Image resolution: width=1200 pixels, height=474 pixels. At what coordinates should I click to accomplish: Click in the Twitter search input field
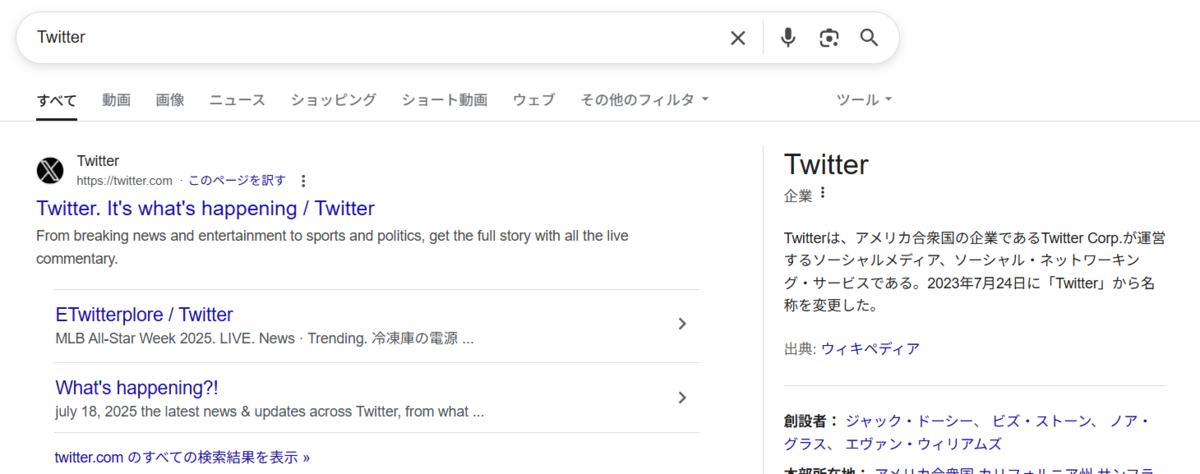pos(375,38)
